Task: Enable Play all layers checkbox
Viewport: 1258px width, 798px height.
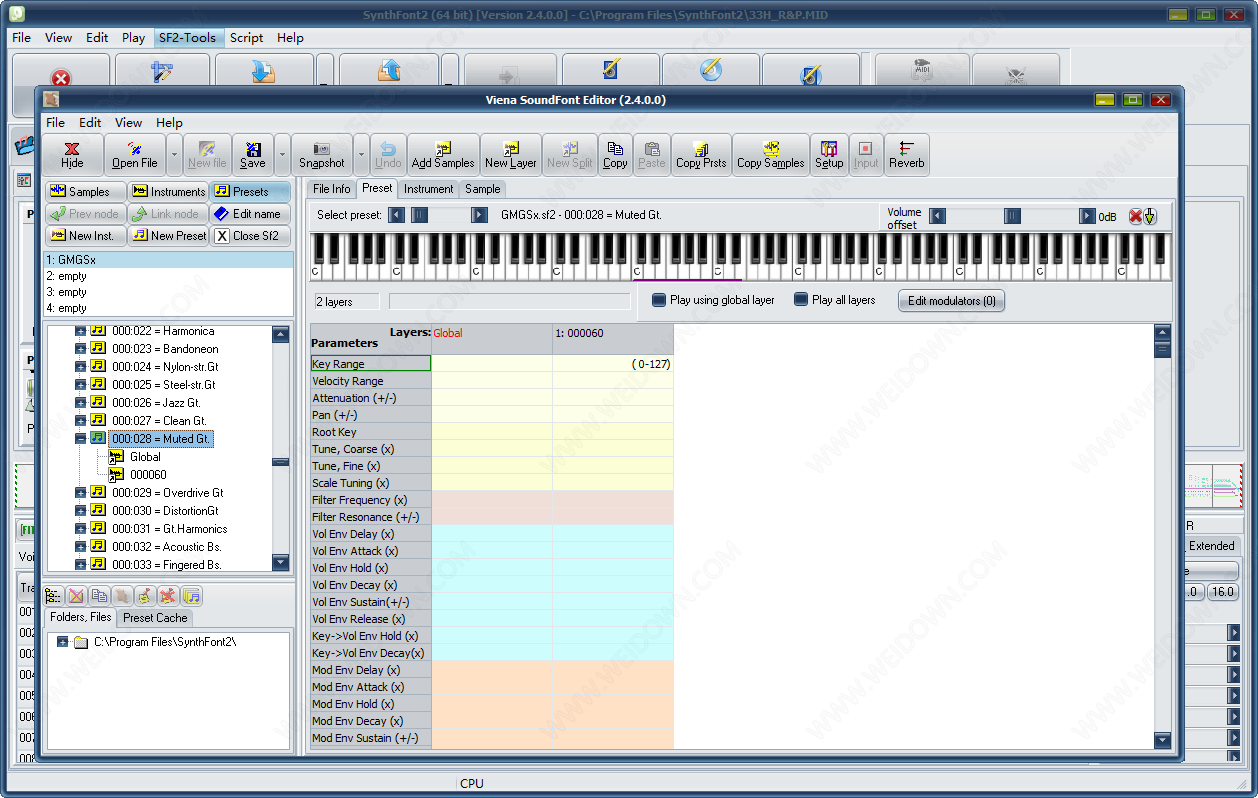Action: click(801, 300)
